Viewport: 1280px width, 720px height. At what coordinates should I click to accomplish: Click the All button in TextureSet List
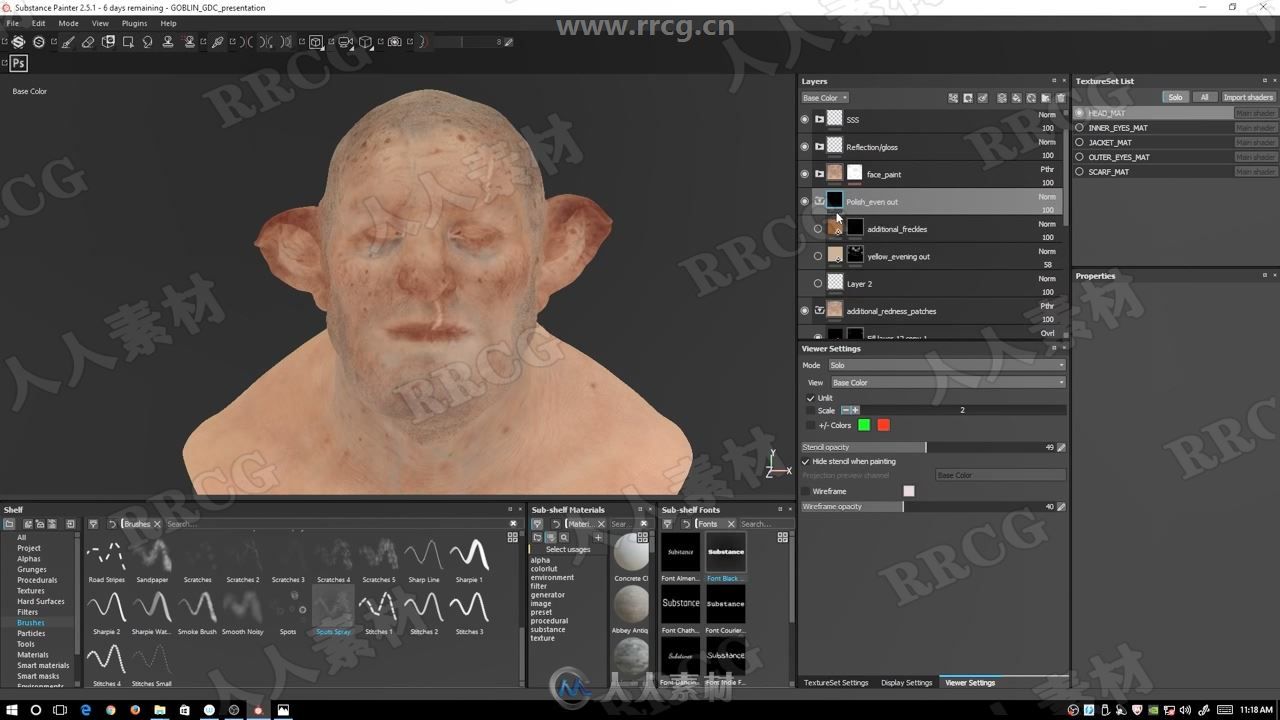(x=1204, y=97)
